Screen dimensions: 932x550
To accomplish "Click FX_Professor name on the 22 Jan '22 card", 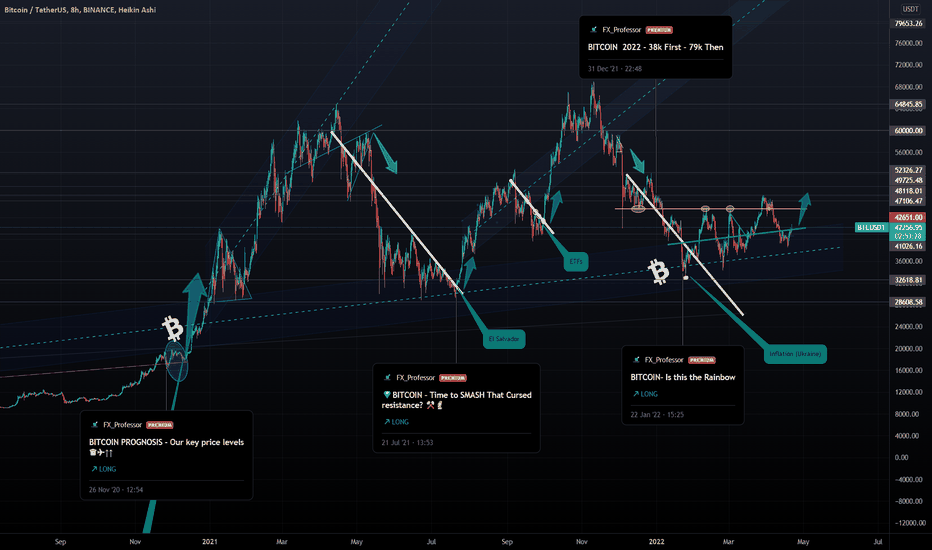I will click(665, 360).
